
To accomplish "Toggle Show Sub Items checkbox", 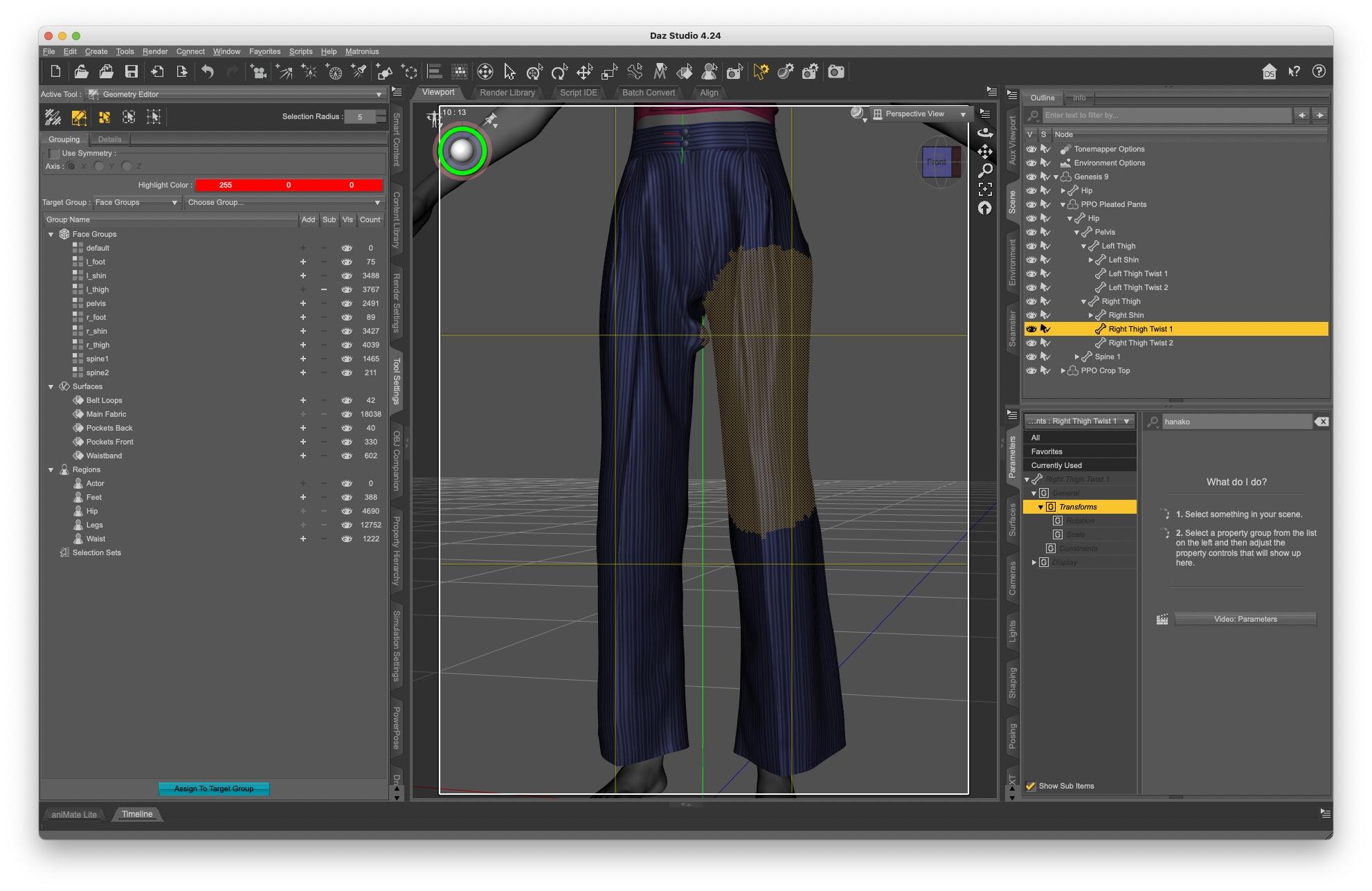I will tap(1031, 786).
